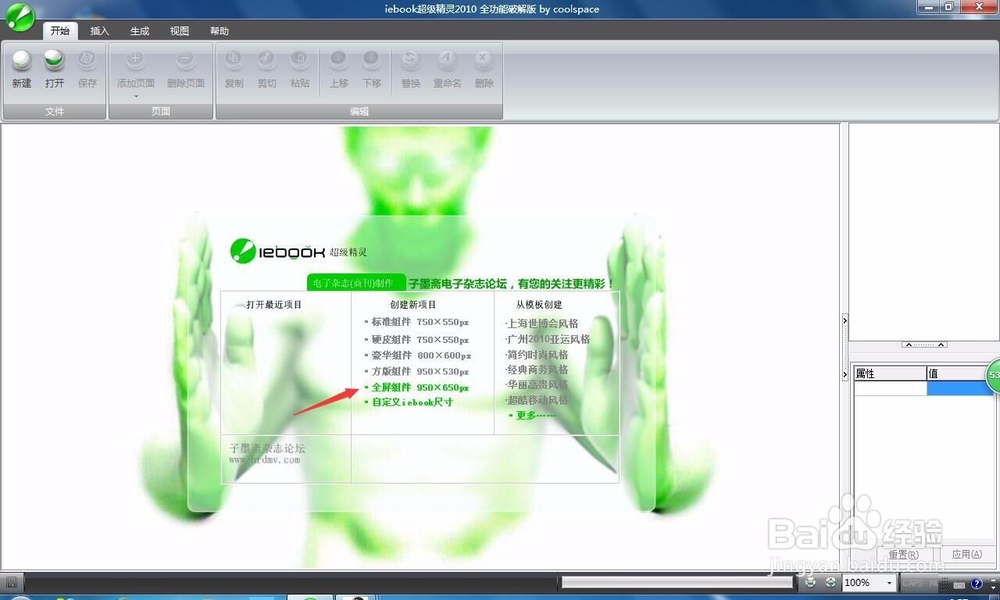Switch to the 视图 ribbon tab
Viewport: 1000px width, 600px height.
[x=179, y=31]
